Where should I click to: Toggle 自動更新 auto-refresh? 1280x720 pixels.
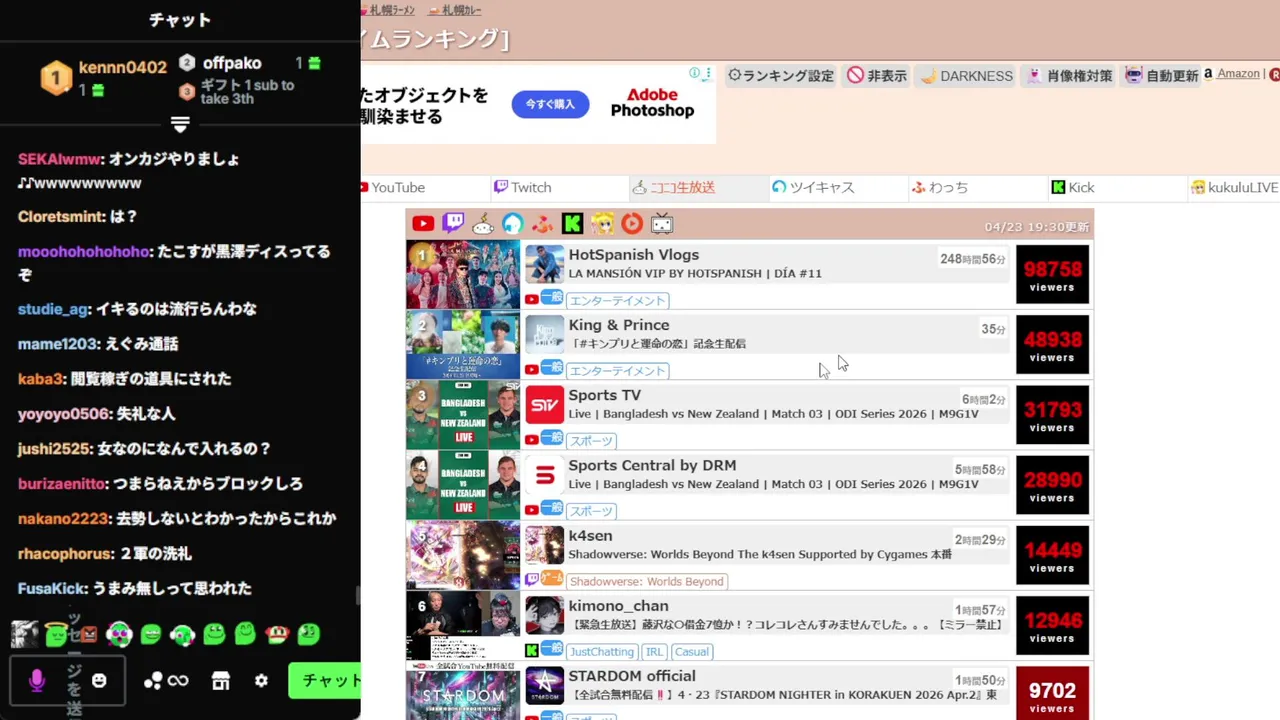coord(1161,75)
